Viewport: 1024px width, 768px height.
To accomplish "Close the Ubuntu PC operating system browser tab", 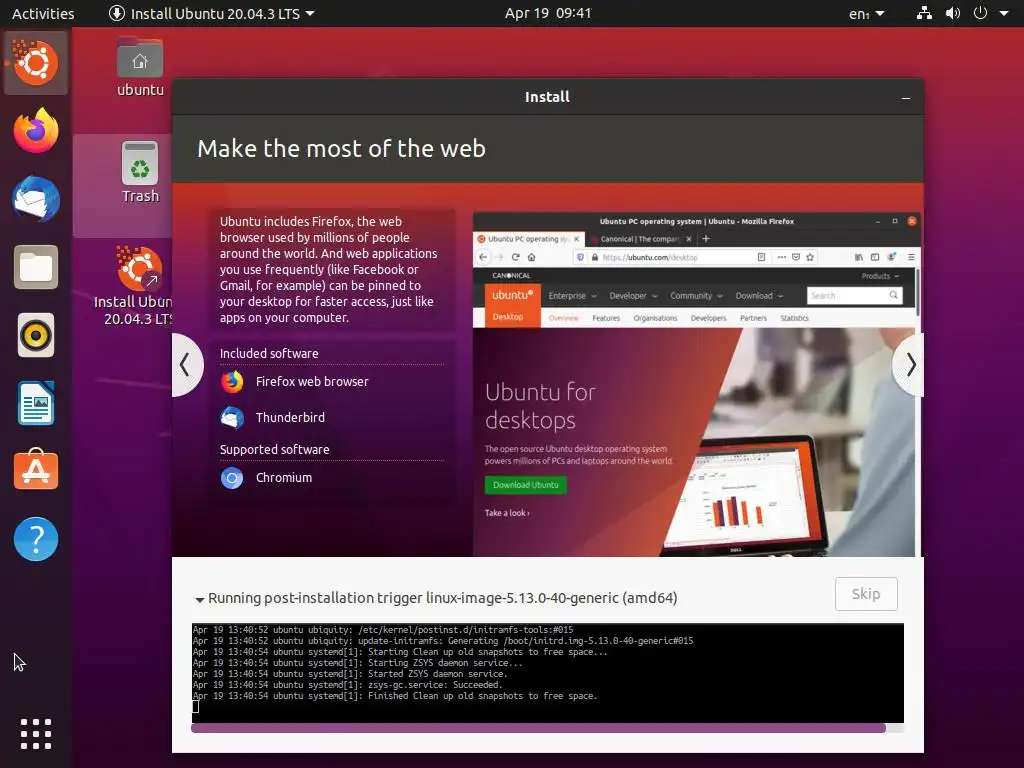I will pyautogui.click(x=576, y=239).
